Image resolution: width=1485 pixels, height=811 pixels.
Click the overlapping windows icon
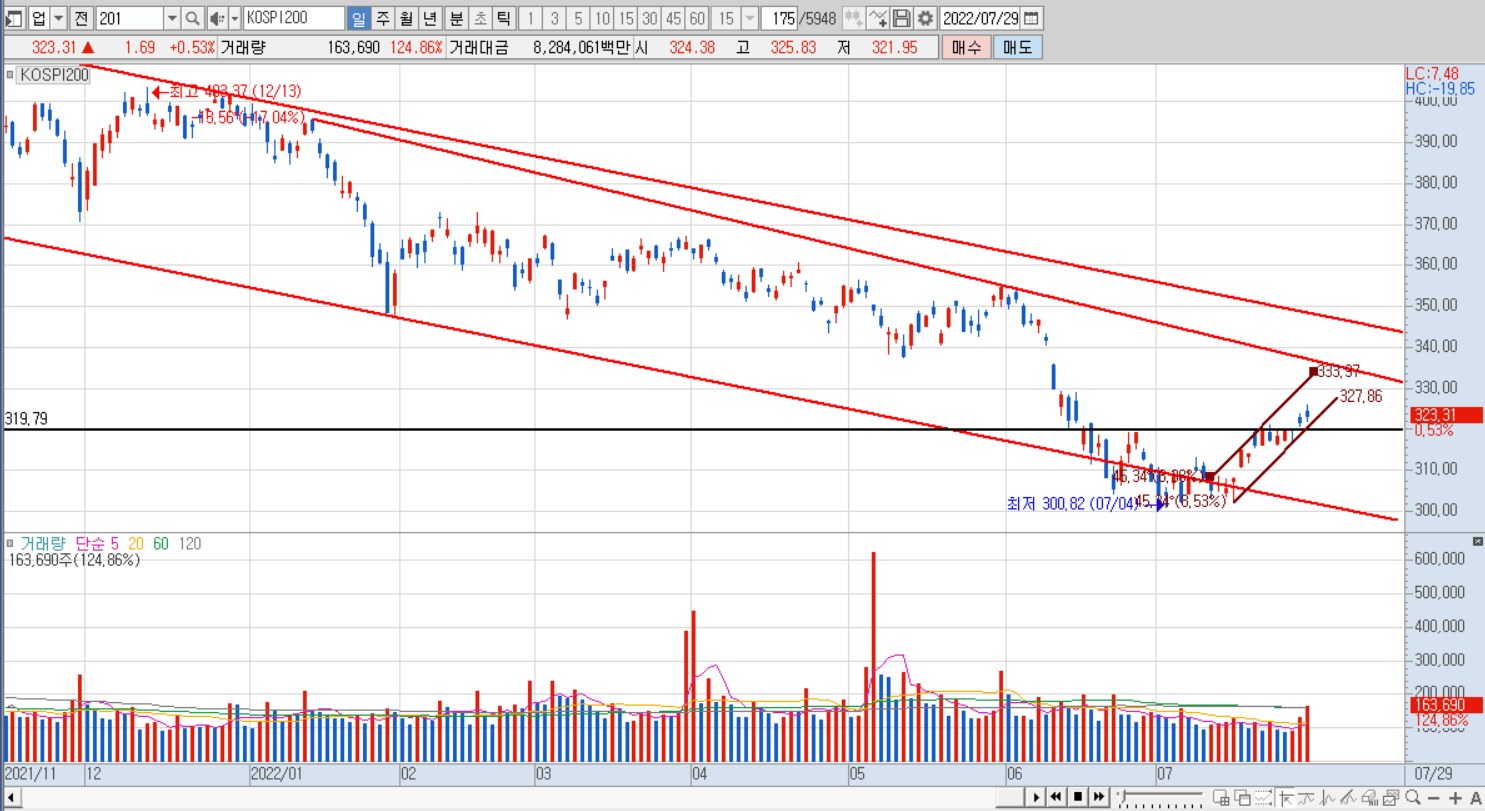1243,798
